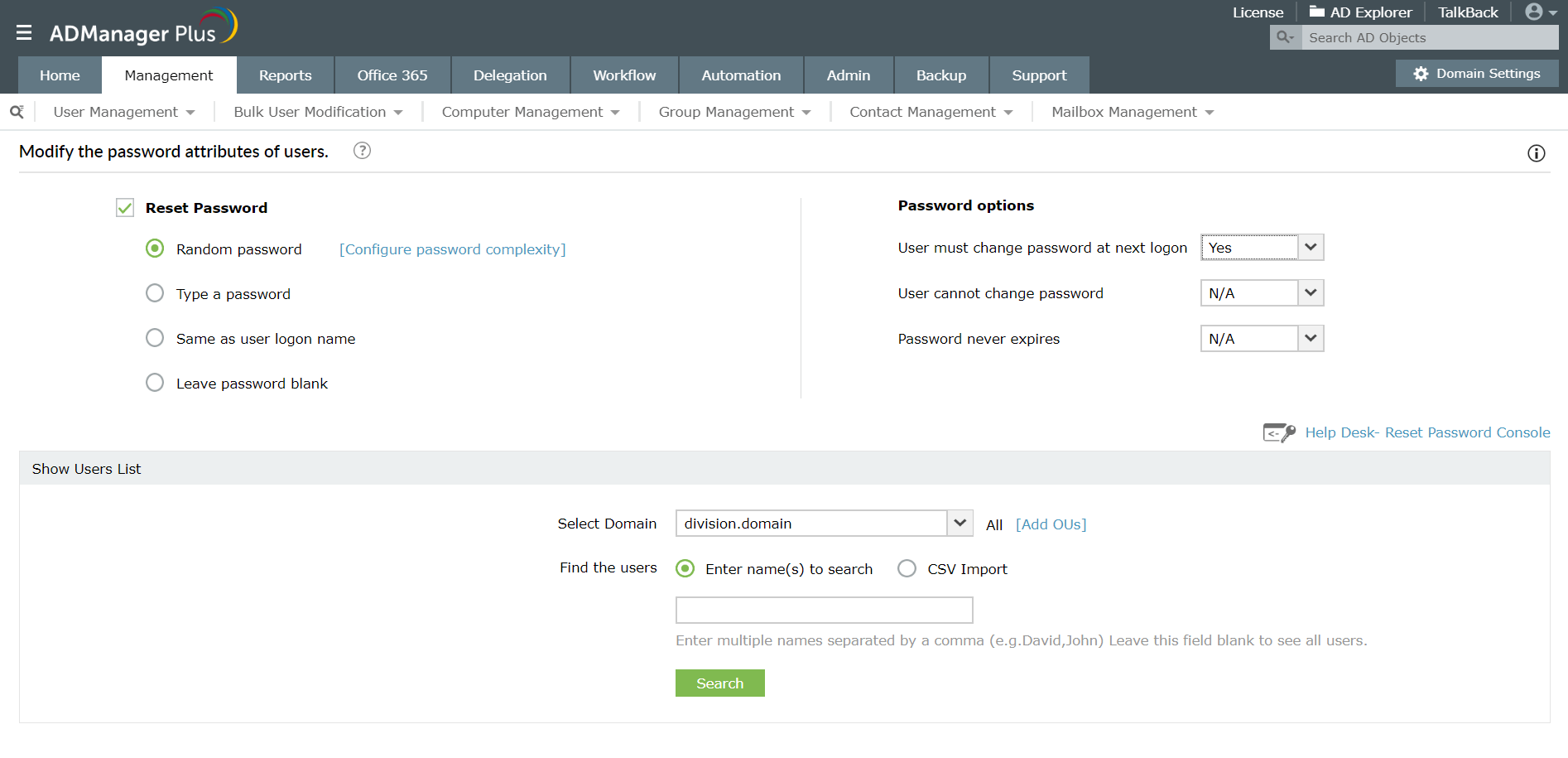Click the info icon at page right
The width and height of the screenshot is (1568, 758).
(1536, 153)
